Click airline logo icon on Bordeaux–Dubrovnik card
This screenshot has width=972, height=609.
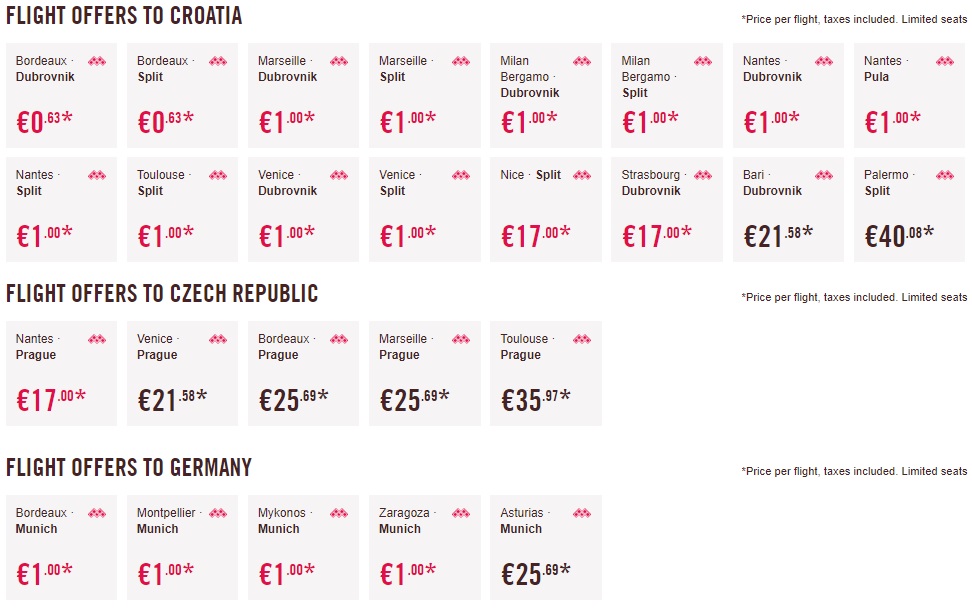point(97,61)
